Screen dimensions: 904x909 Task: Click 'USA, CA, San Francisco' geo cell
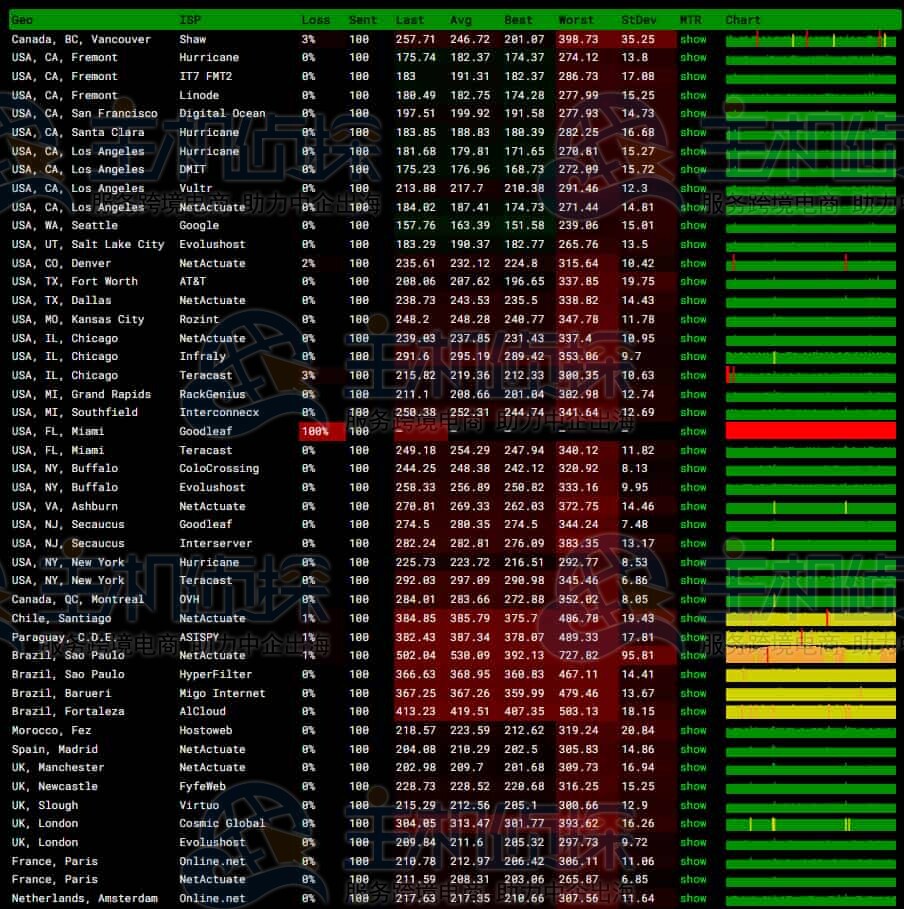(x=85, y=114)
